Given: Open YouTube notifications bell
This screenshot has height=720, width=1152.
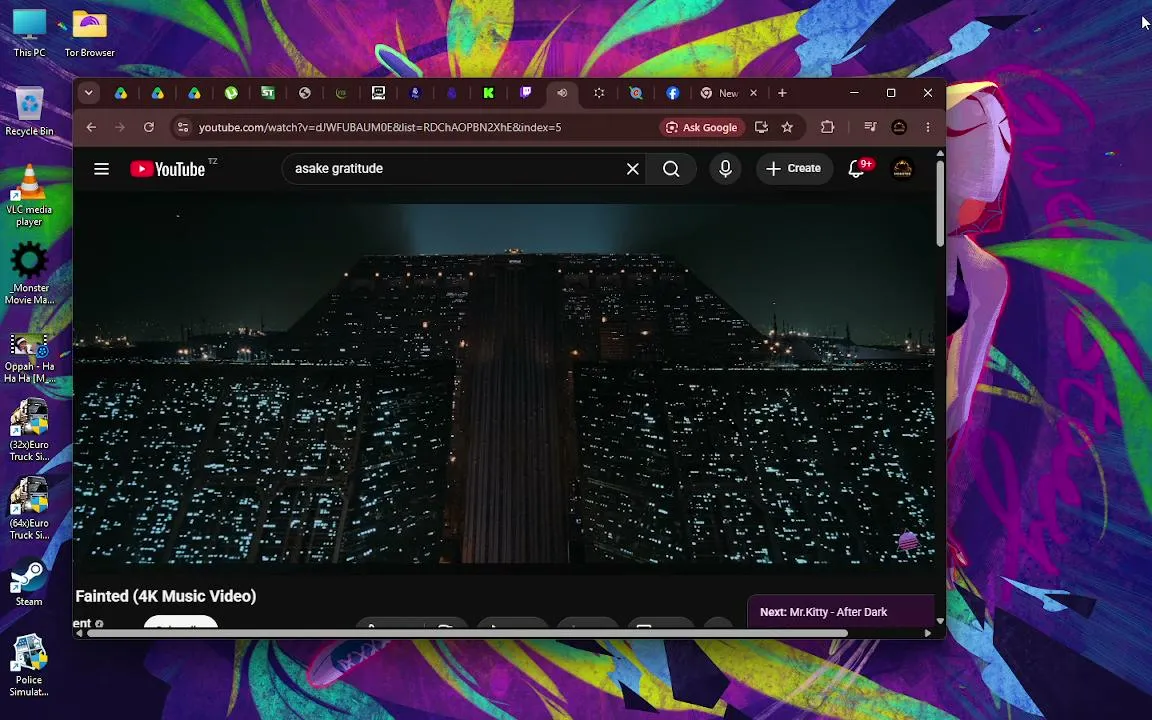Looking at the screenshot, I should pyautogui.click(x=857, y=169).
